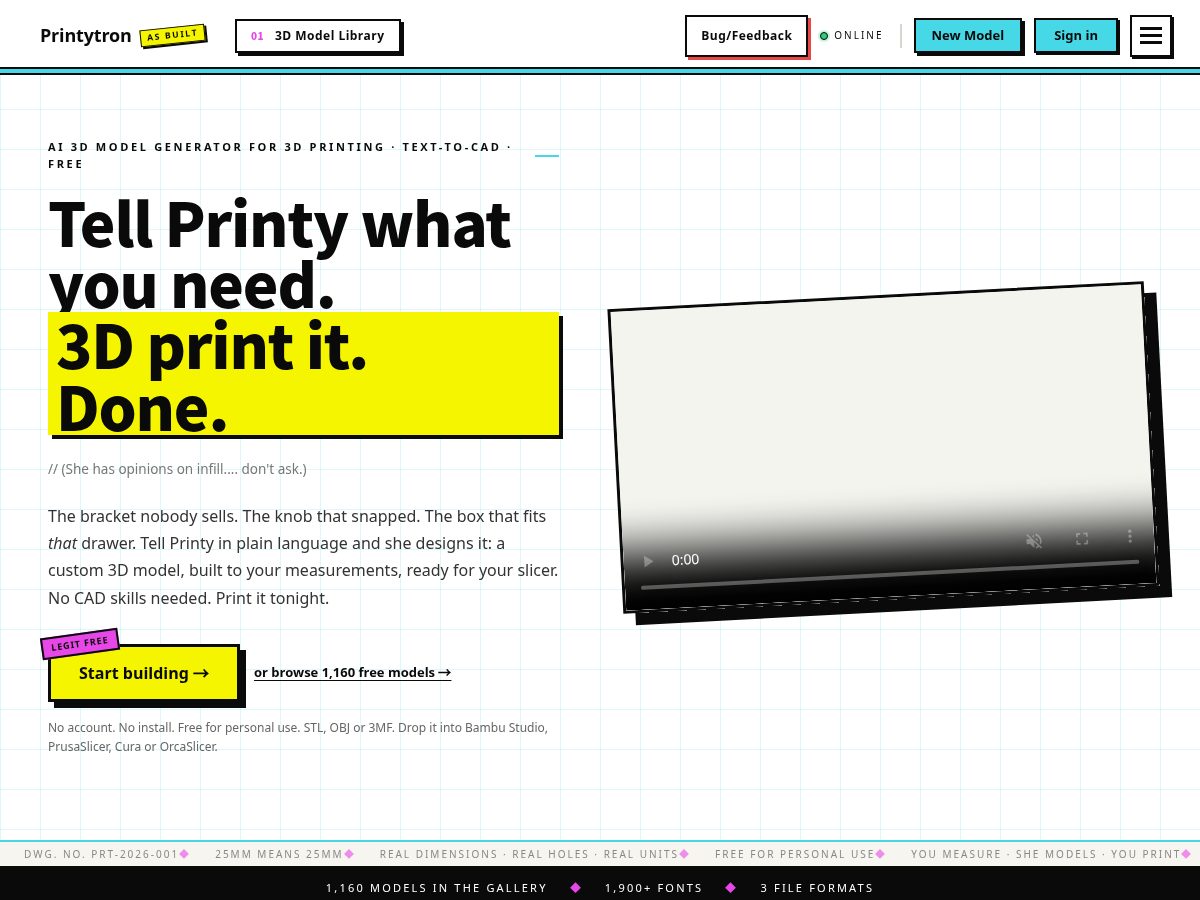The height and width of the screenshot is (900, 1200).
Task: Click the ONLINE status indicator
Action: [851, 36]
